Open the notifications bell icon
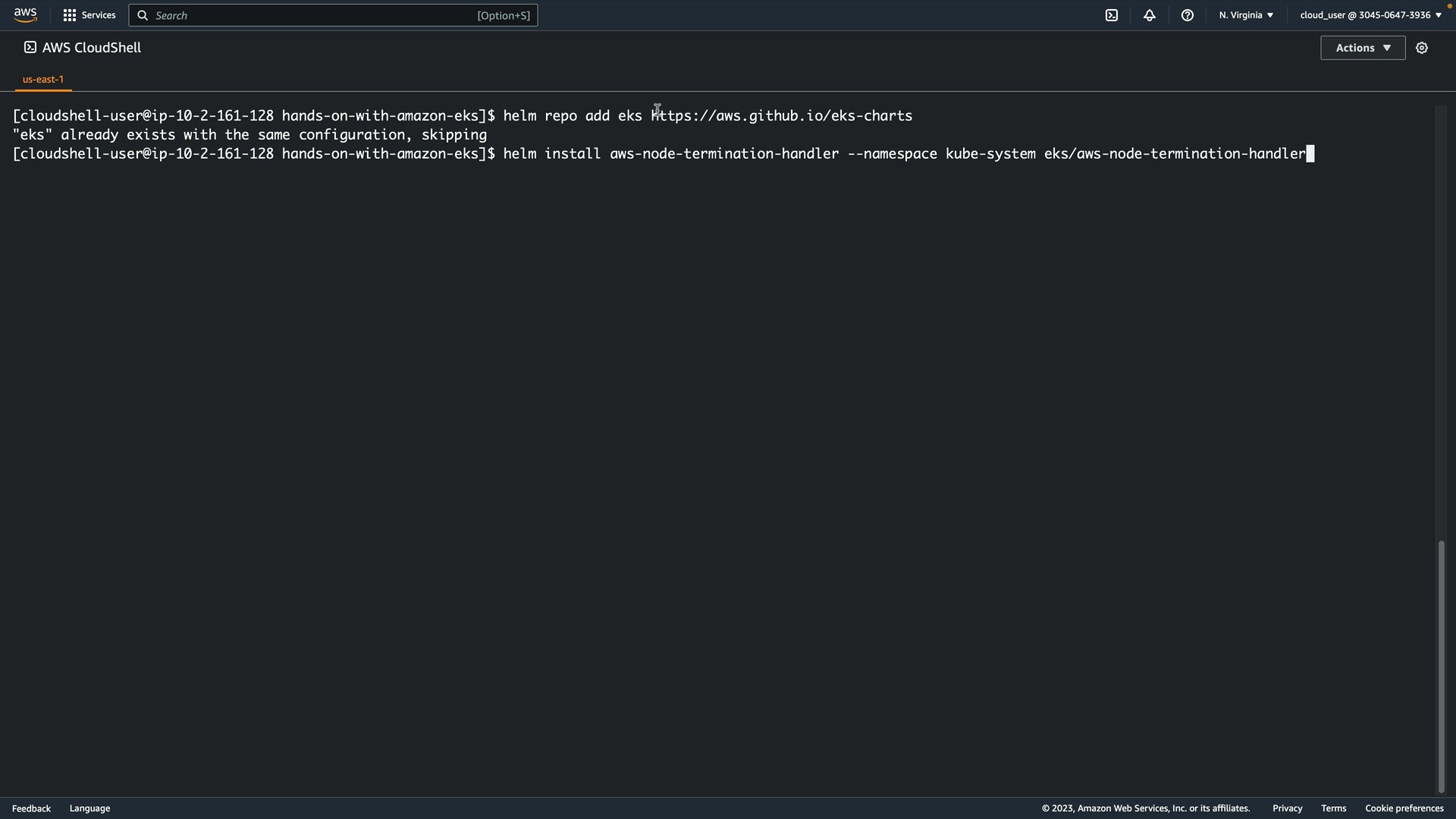 coord(1150,15)
